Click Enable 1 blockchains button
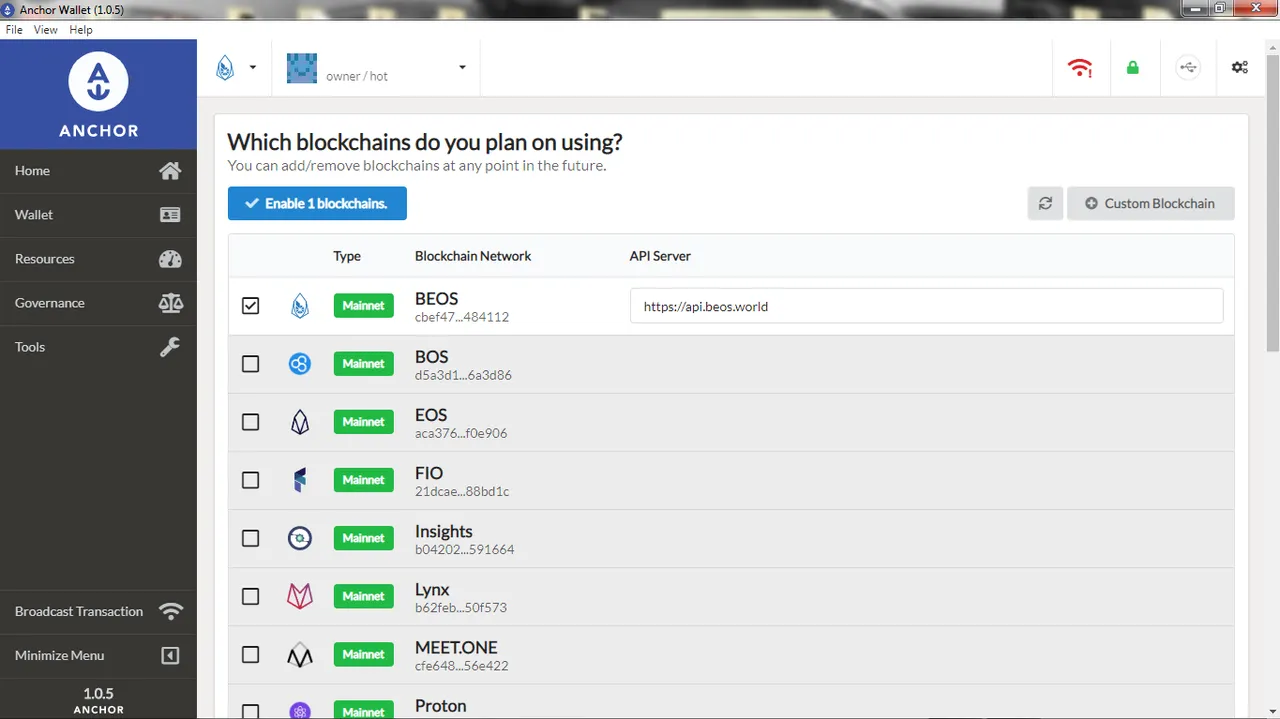Viewport: 1280px width, 719px height. click(x=317, y=203)
